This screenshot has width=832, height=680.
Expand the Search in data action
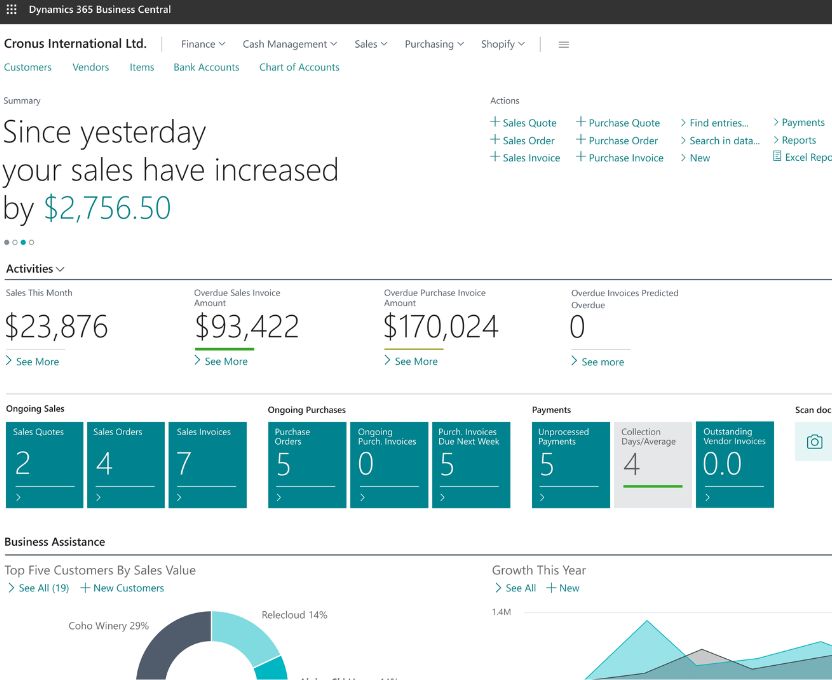click(720, 141)
